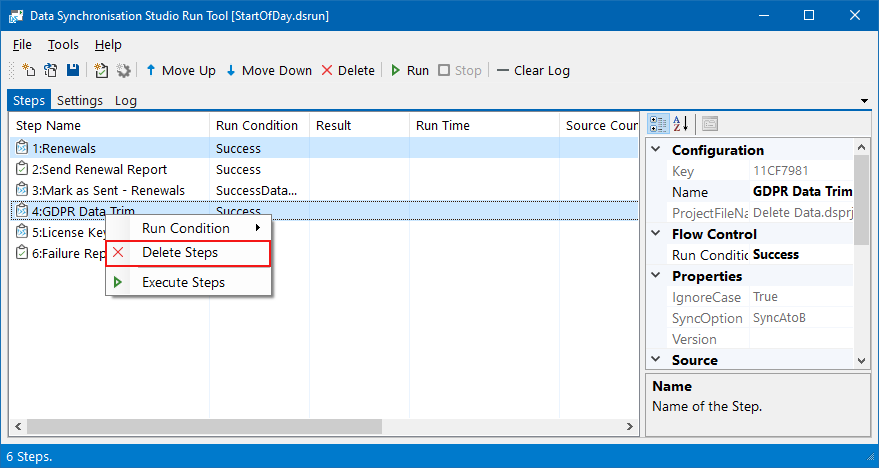This screenshot has width=879, height=468.
Task: Collapse the Source category
Action: [x=656, y=360]
